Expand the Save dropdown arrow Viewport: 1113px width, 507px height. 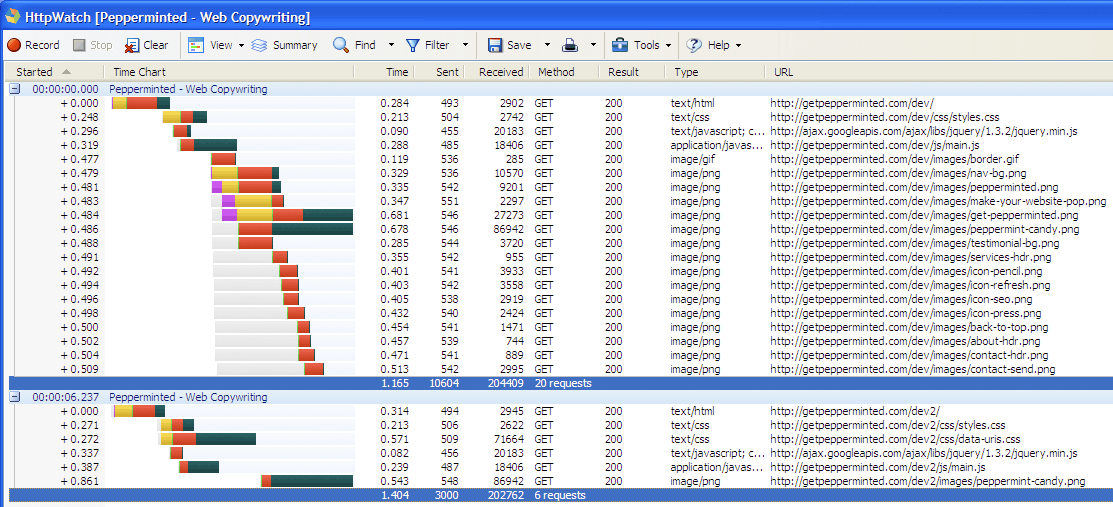547,45
